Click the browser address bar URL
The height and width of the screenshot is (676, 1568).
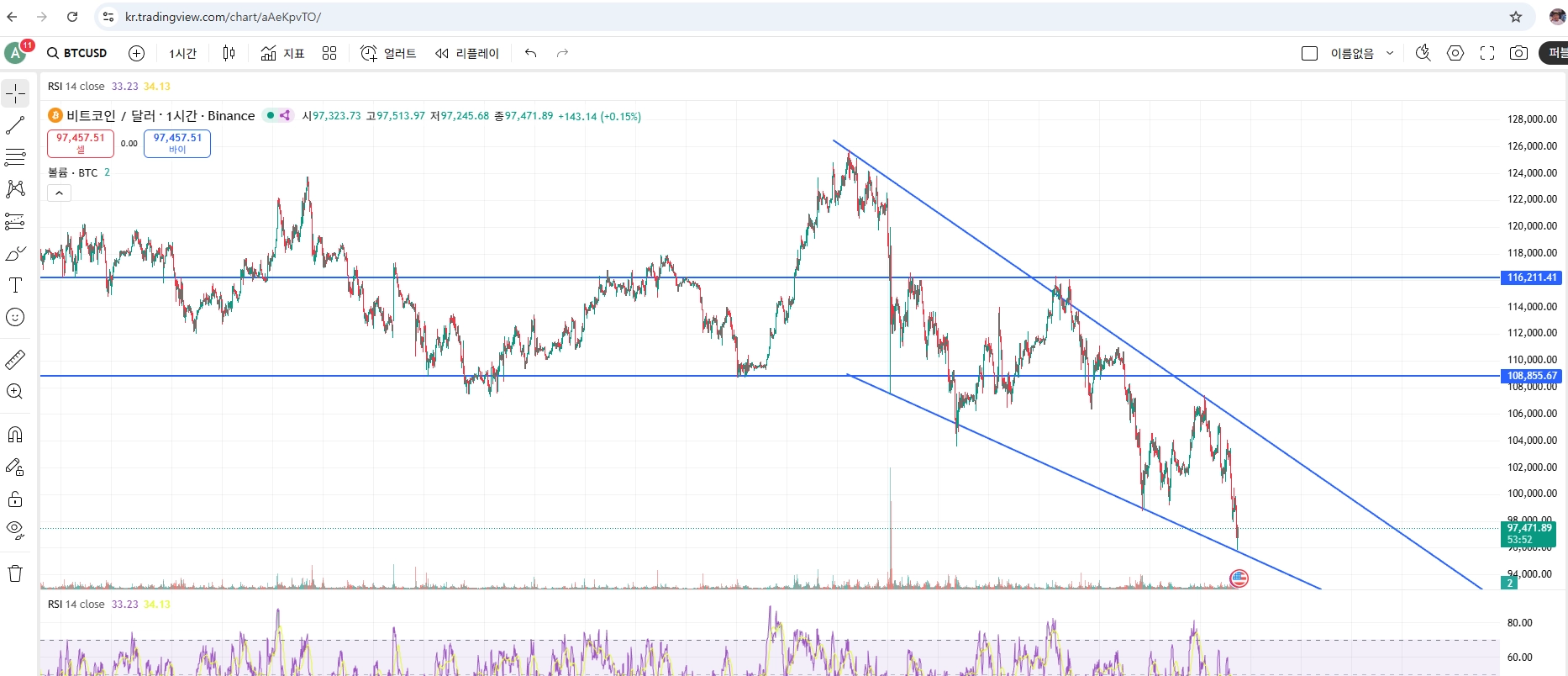223,17
